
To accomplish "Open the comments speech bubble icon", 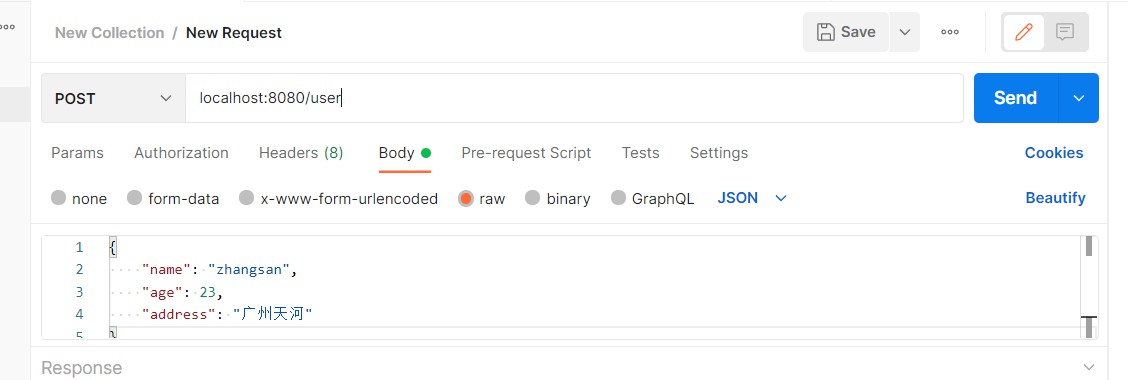I will point(1065,32).
